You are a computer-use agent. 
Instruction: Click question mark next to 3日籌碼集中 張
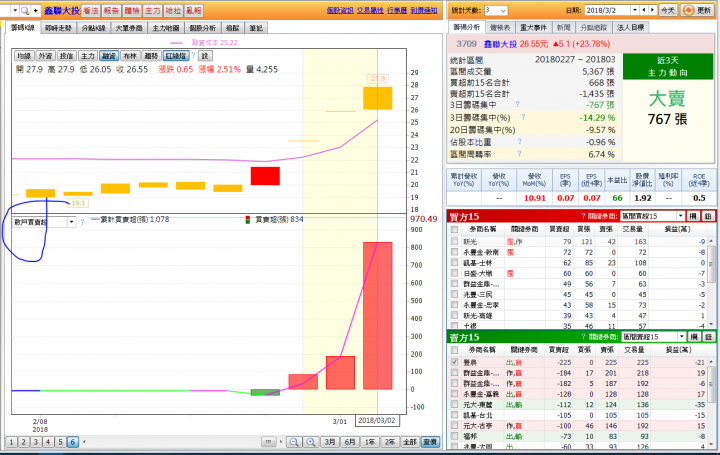tap(518, 104)
